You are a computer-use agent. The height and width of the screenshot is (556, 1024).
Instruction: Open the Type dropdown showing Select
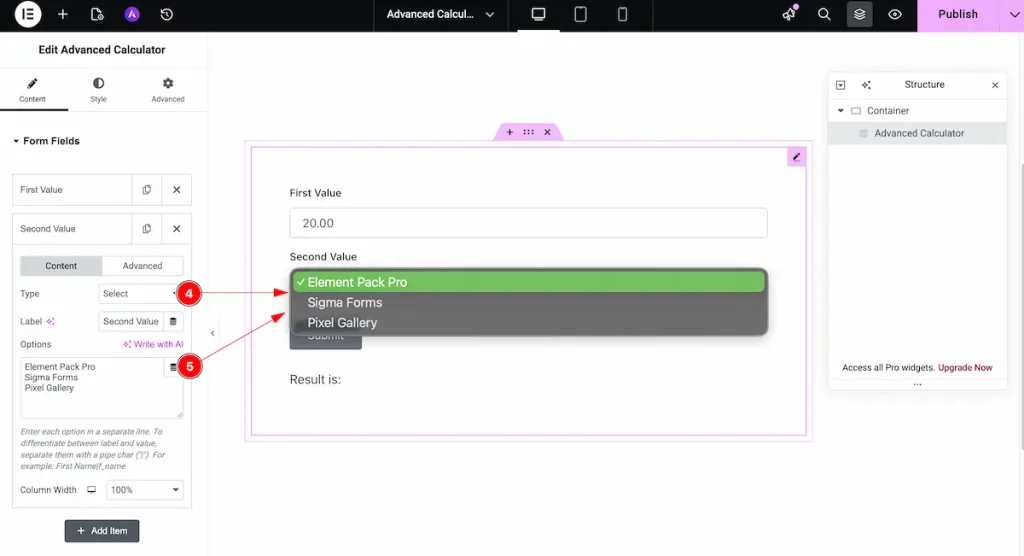[x=140, y=294]
